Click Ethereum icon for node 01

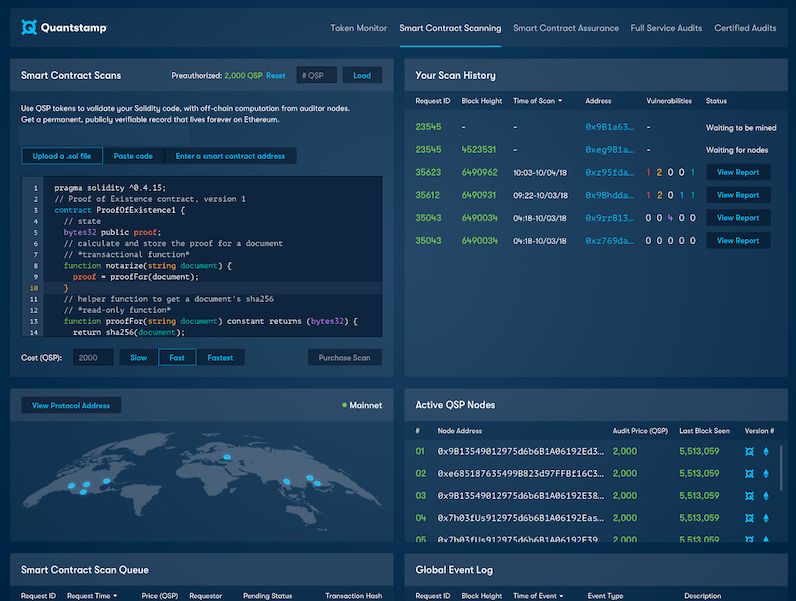[x=766, y=451]
